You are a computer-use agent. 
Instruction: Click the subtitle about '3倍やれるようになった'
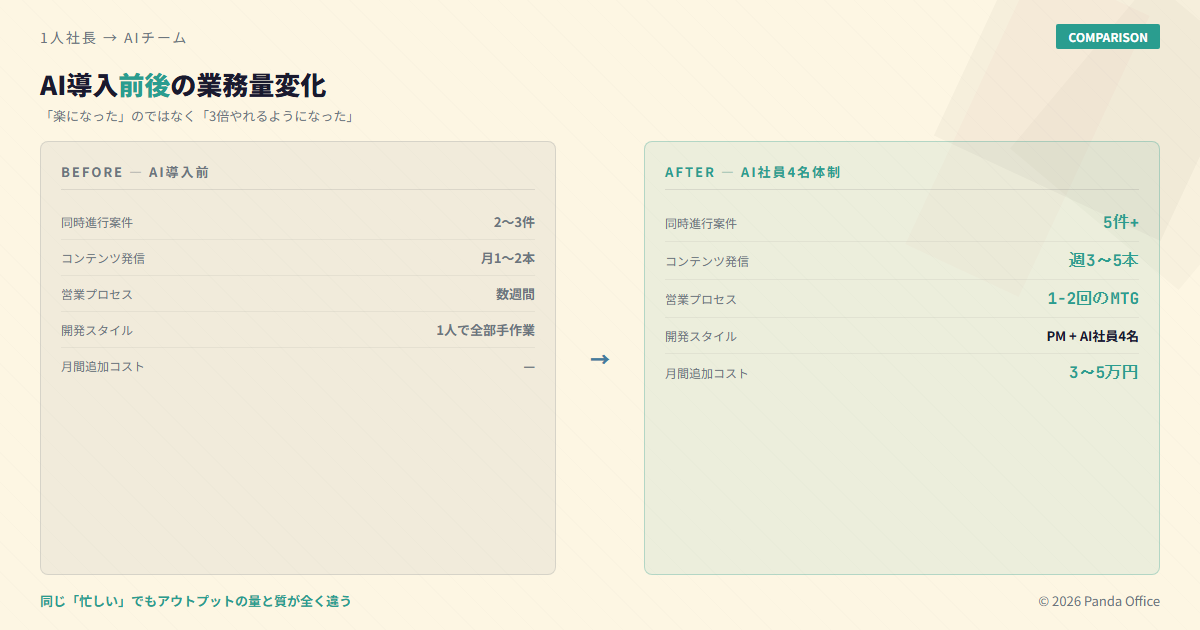coord(198,116)
